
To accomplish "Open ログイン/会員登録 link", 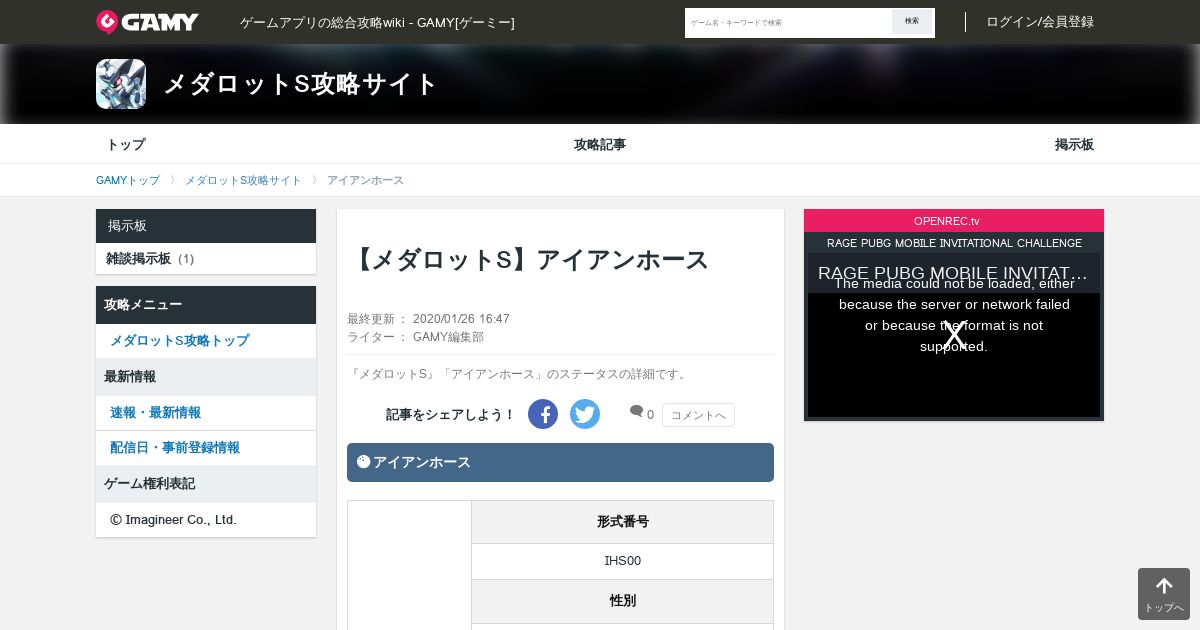I will 1040,22.
